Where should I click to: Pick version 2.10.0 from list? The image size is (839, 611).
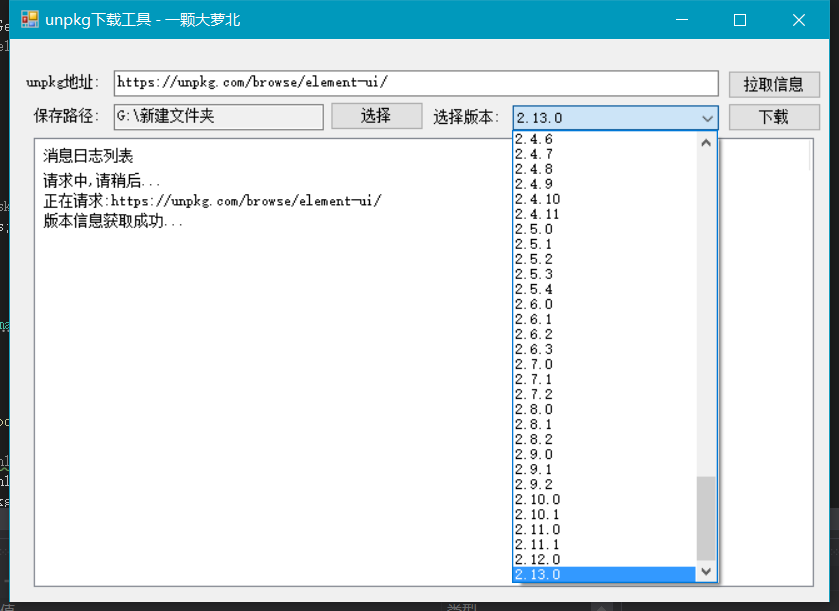click(538, 499)
